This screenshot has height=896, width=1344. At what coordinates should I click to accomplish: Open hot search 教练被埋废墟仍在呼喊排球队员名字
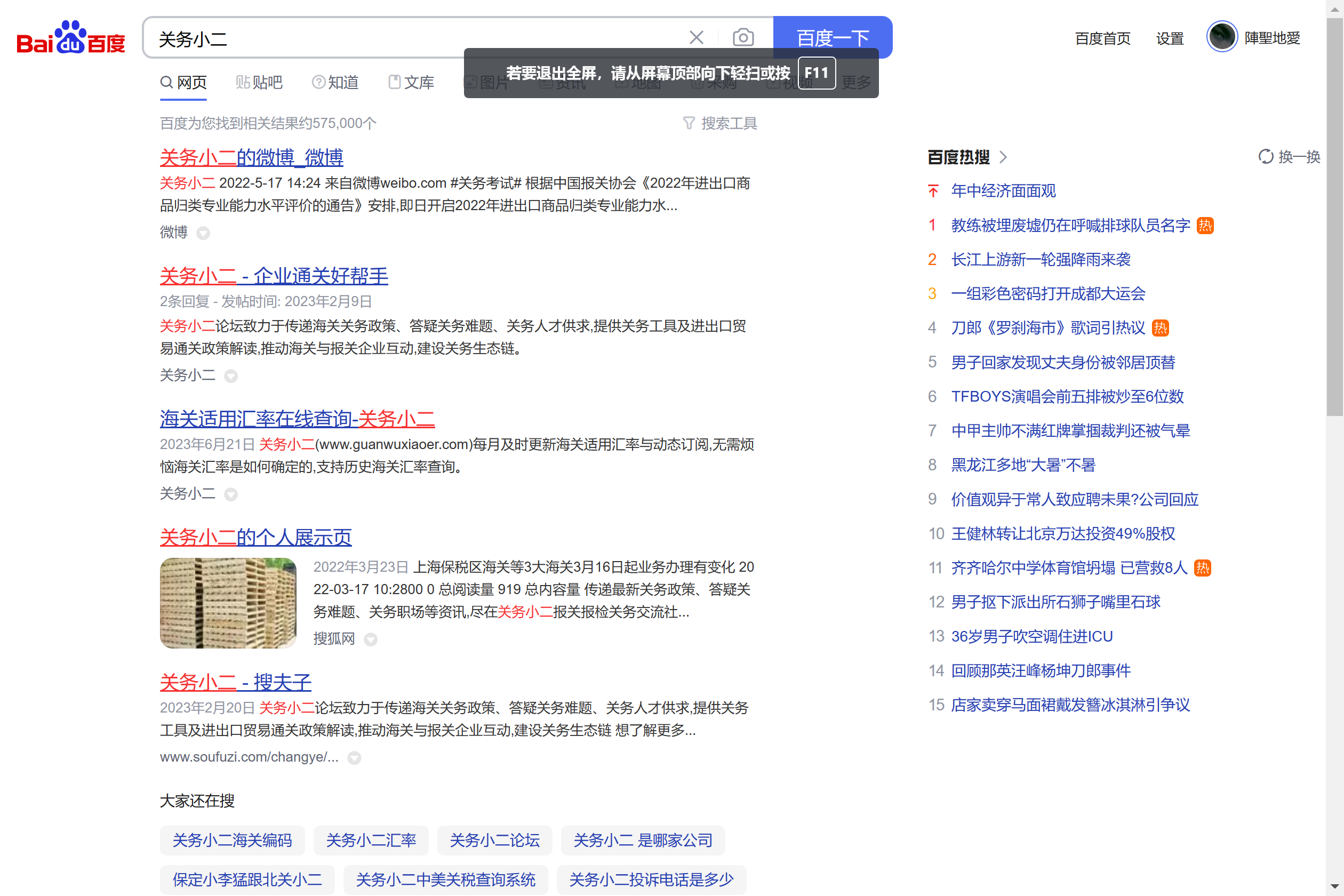1070,225
